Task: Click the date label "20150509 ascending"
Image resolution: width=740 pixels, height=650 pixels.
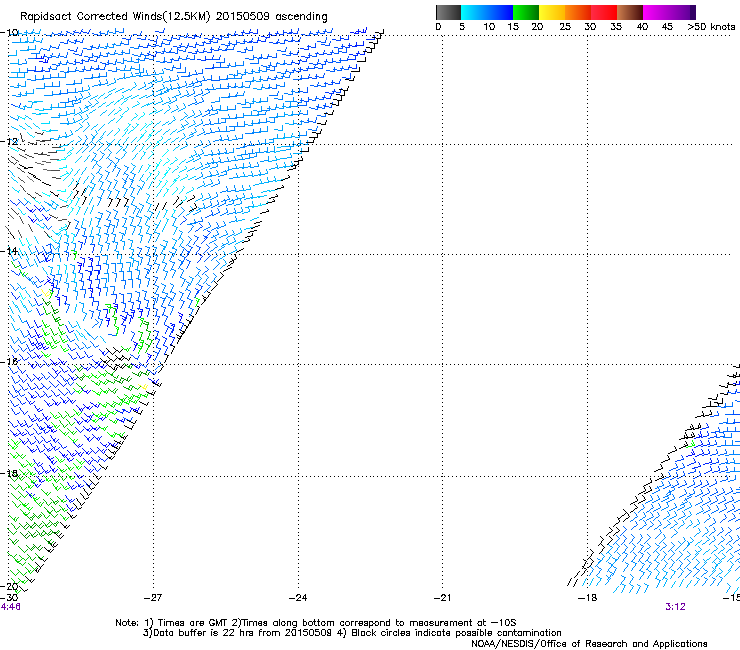Action: [271, 17]
